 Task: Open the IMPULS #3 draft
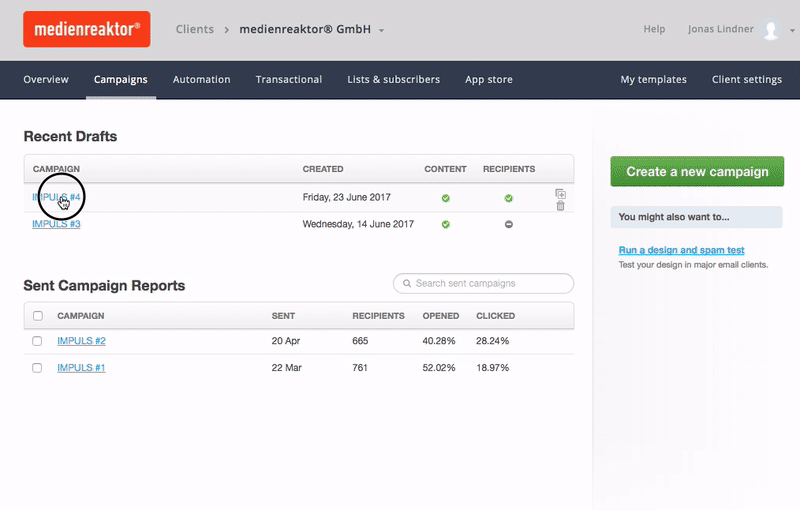56,224
